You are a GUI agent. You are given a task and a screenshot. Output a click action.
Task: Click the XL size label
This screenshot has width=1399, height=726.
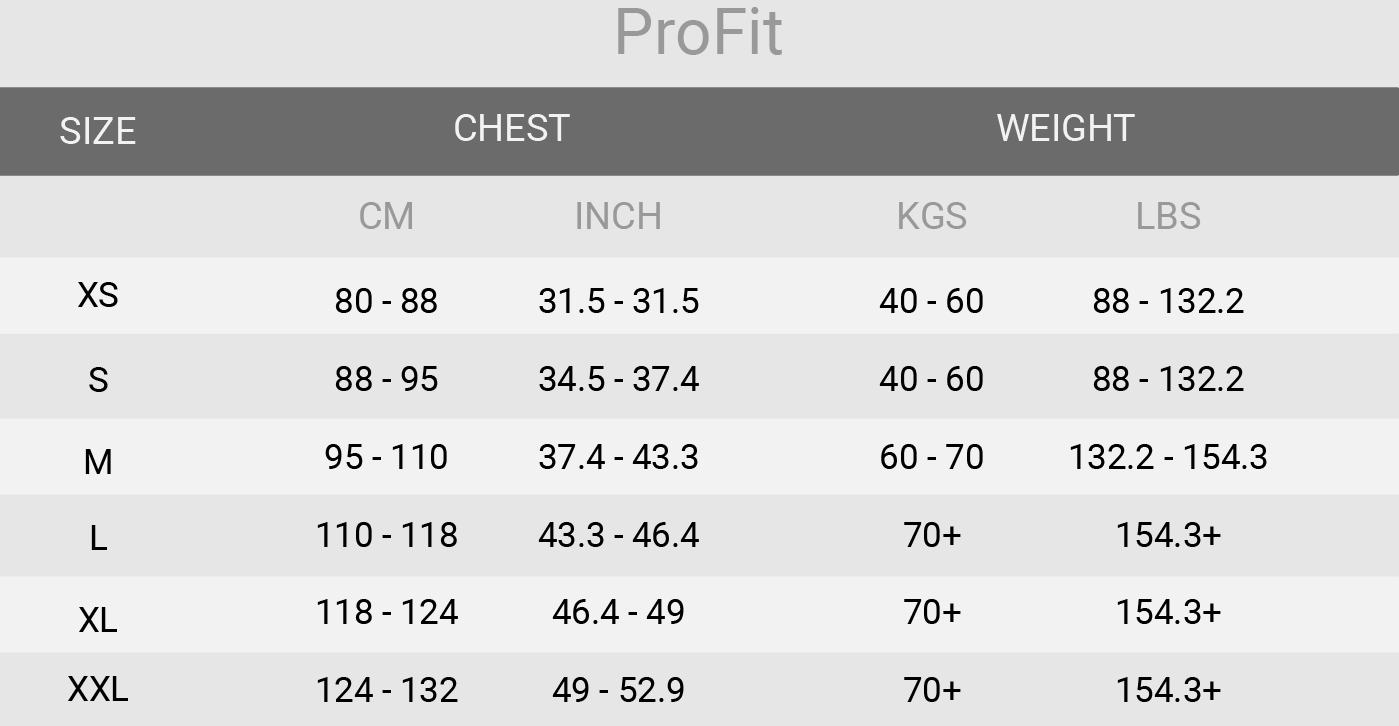(98, 620)
